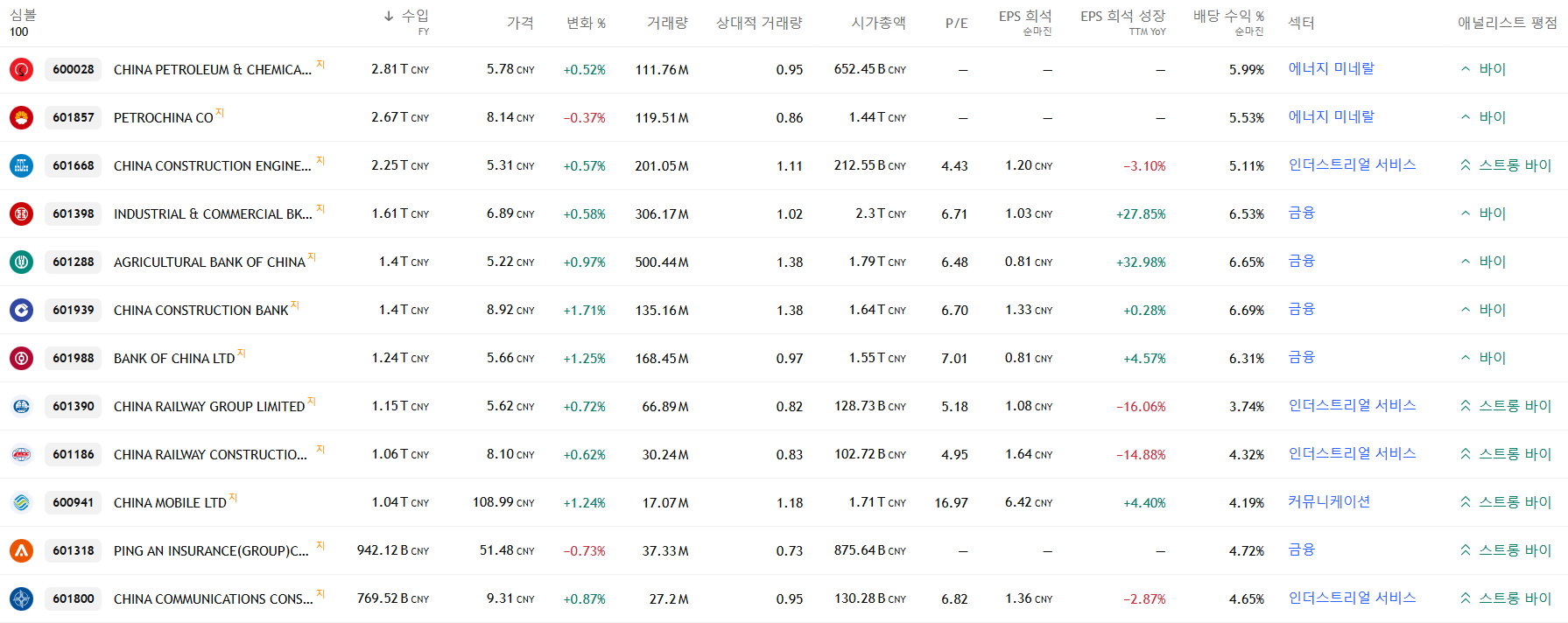Click 바이 analyst rating for PetroChina
1568x623 pixels.
click(1482, 117)
